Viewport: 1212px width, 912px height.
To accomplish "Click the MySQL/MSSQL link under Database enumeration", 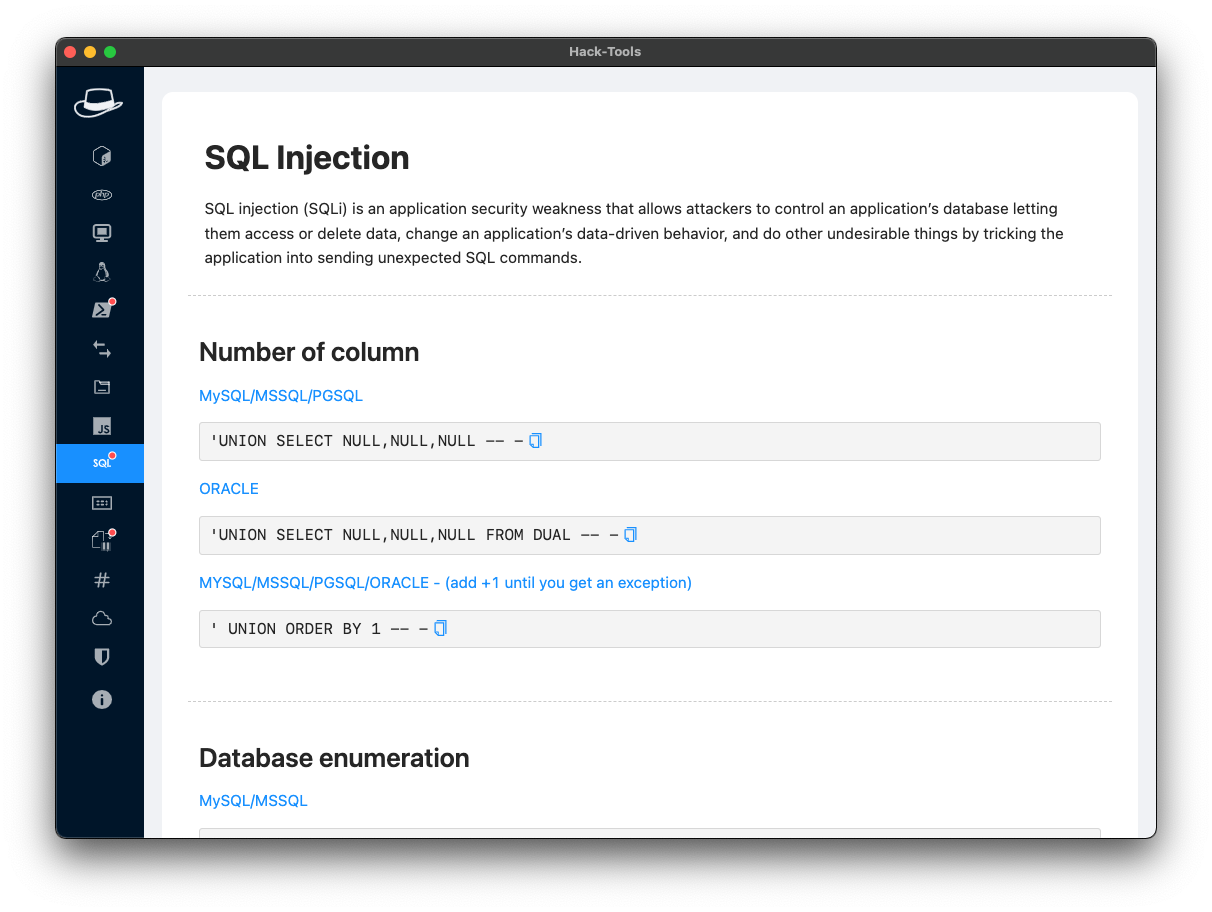I will tap(253, 801).
